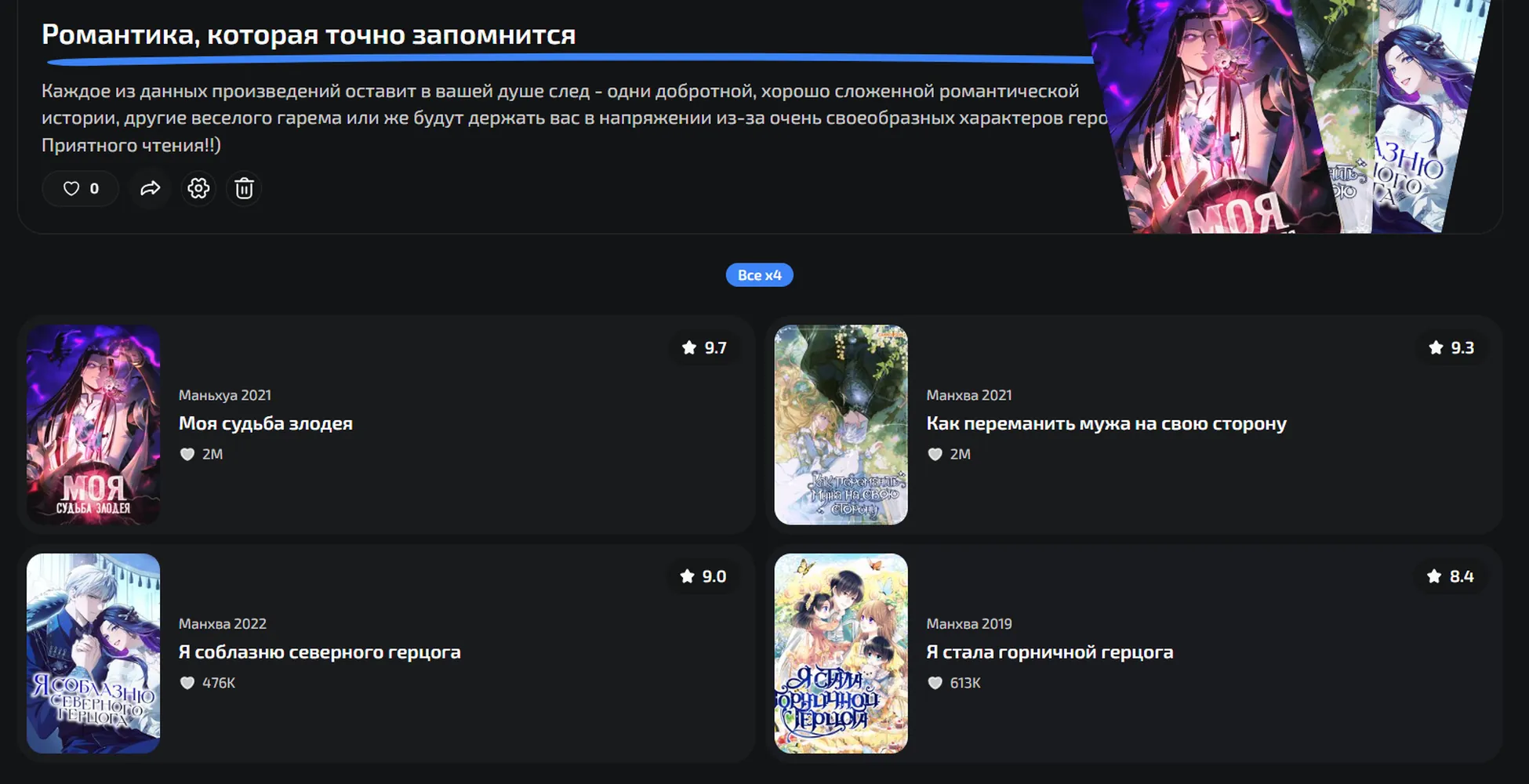Image resolution: width=1529 pixels, height=784 pixels.
Task: Click collection title Романтика, которая точно запомнится
Action: click(309, 34)
